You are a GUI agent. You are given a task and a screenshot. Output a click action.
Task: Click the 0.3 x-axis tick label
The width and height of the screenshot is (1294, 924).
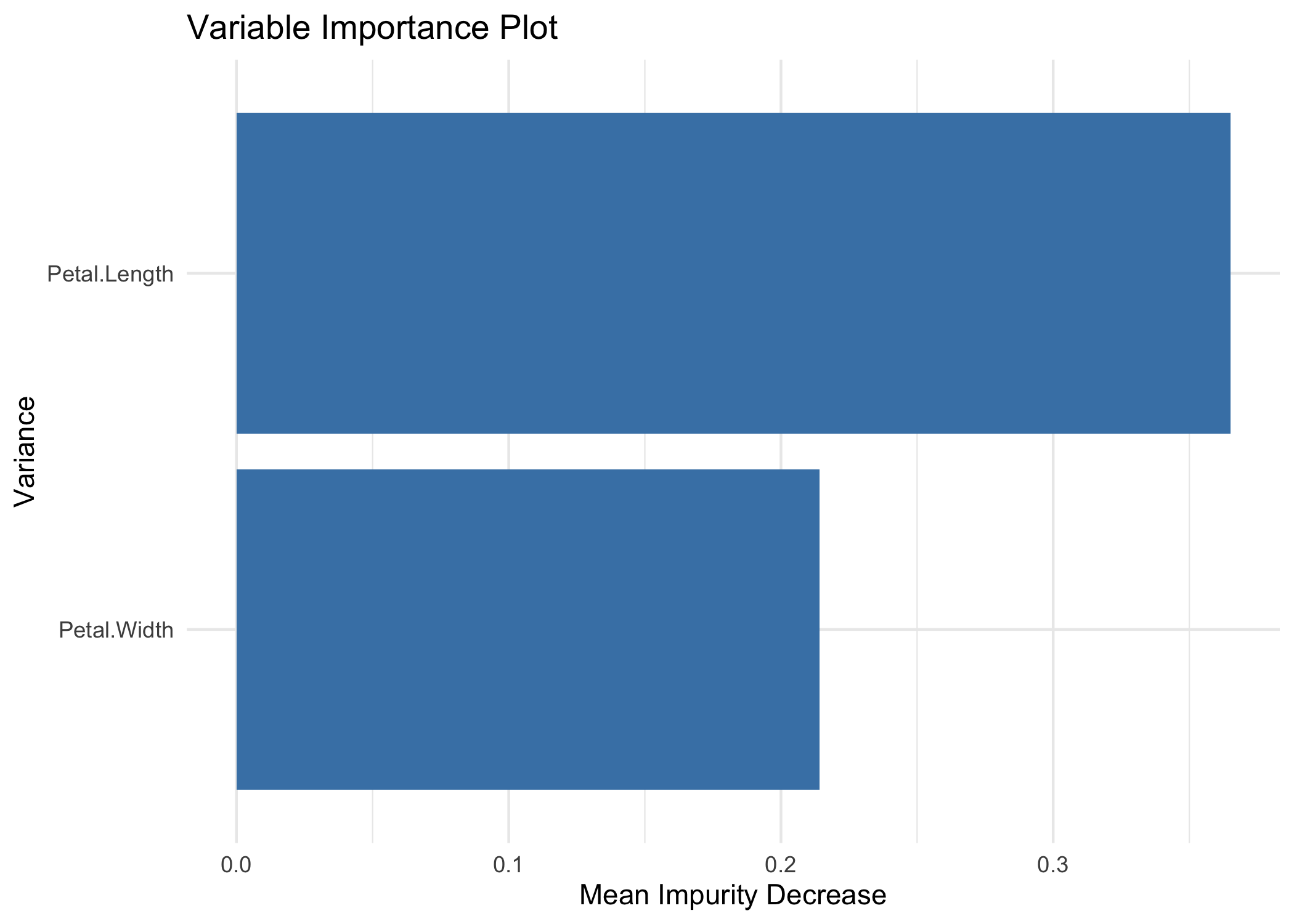point(1053,865)
